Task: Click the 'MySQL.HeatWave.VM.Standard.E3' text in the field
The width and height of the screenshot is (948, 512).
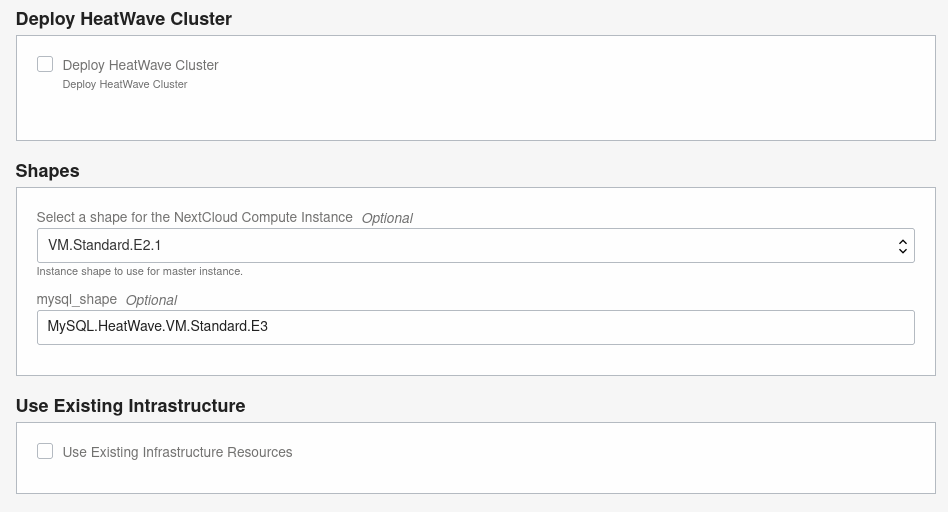Action: pos(157,326)
